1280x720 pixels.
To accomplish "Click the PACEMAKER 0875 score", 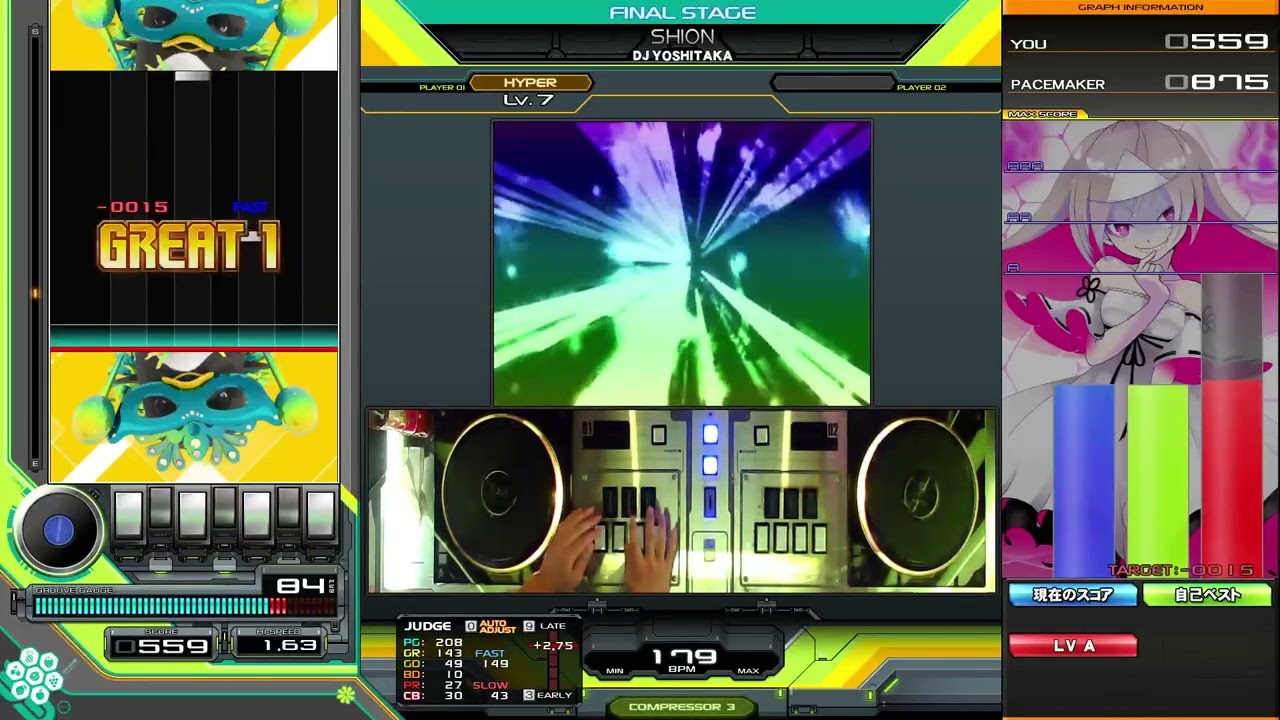I will [1139, 83].
